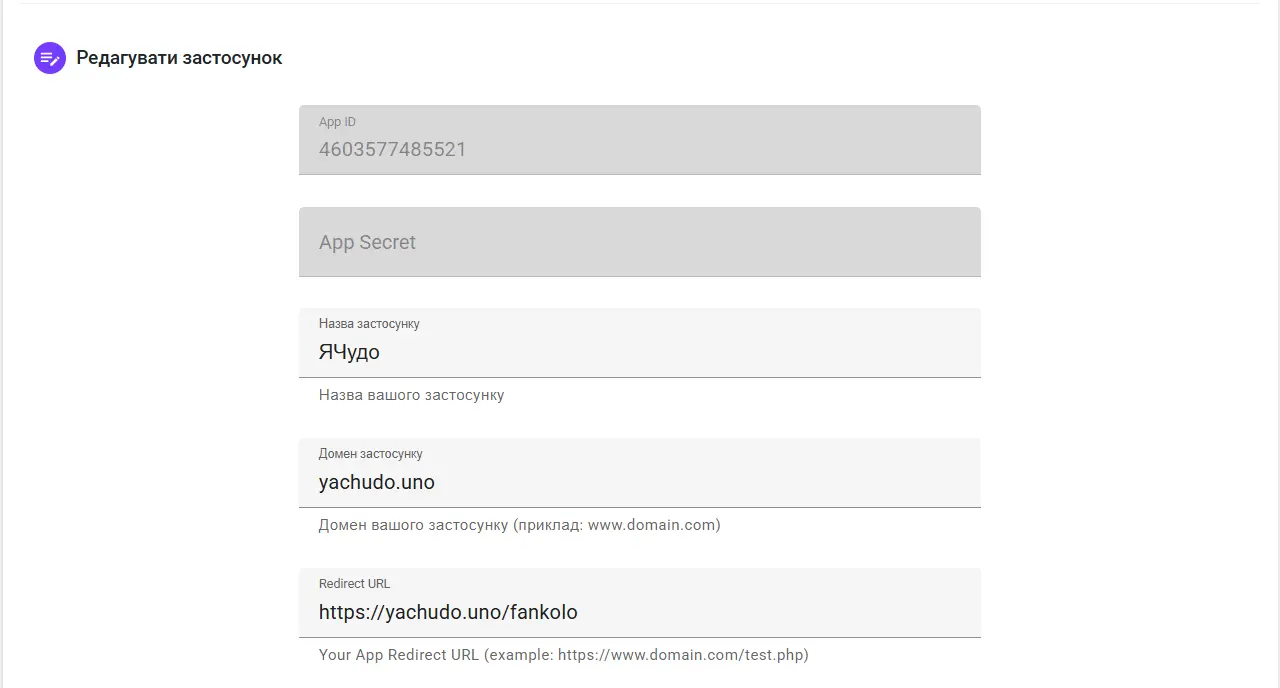Click the small 'App ID' label
Image resolution: width=1280 pixels, height=688 pixels.
pyautogui.click(x=337, y=122)
